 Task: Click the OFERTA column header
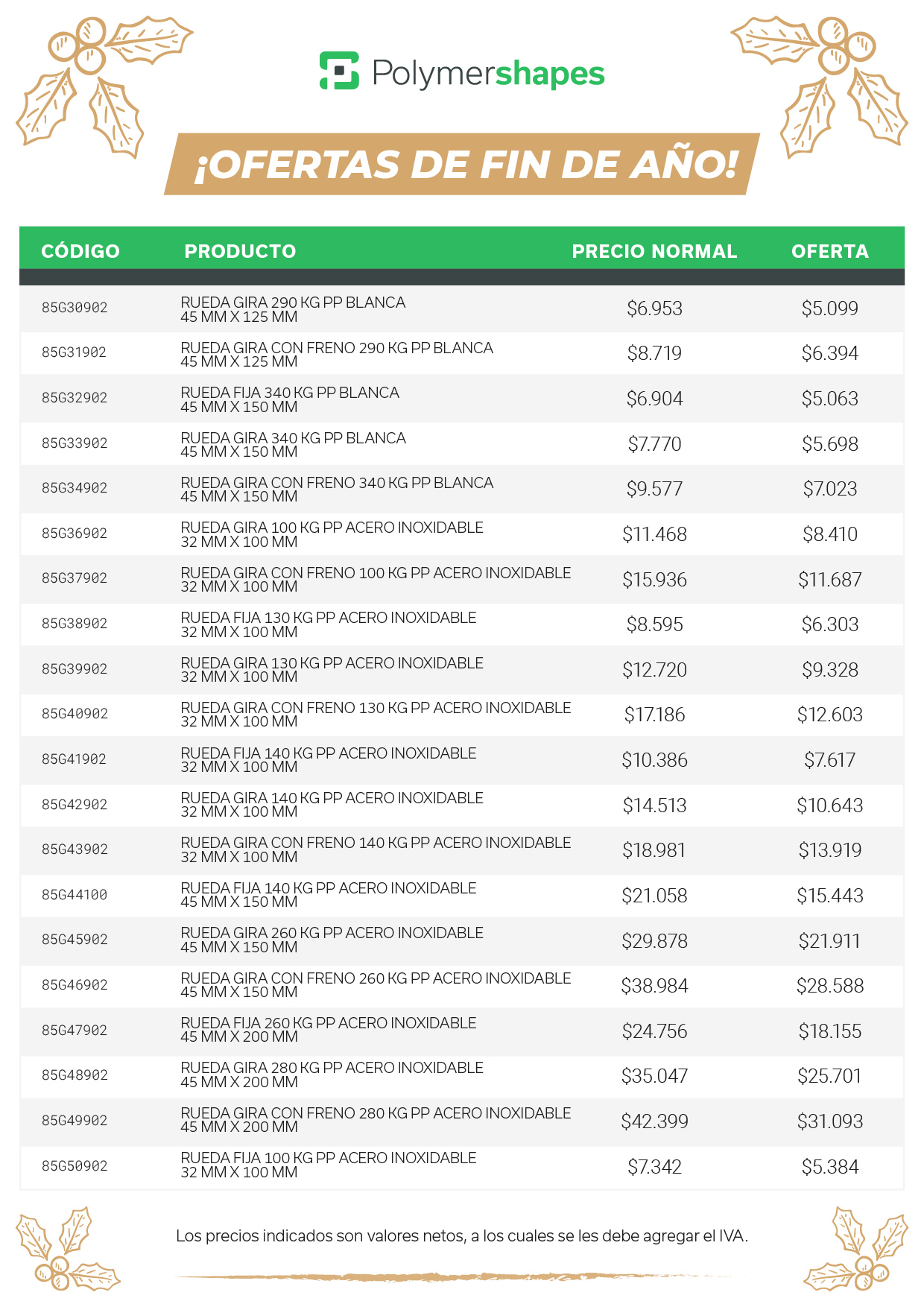point(830,251)
